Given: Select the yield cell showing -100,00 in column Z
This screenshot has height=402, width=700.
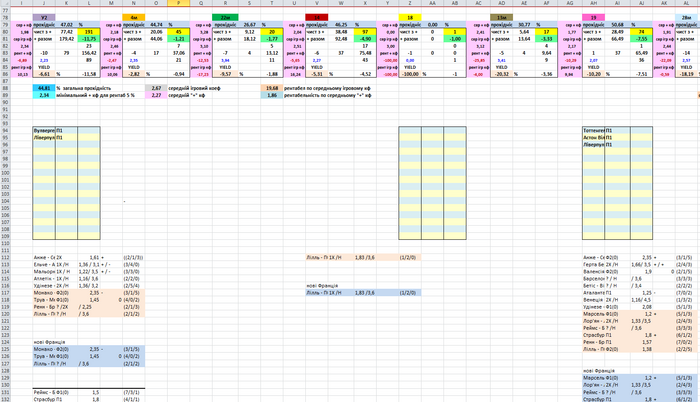Looking at the screenshot, I should tap(410, 74).
